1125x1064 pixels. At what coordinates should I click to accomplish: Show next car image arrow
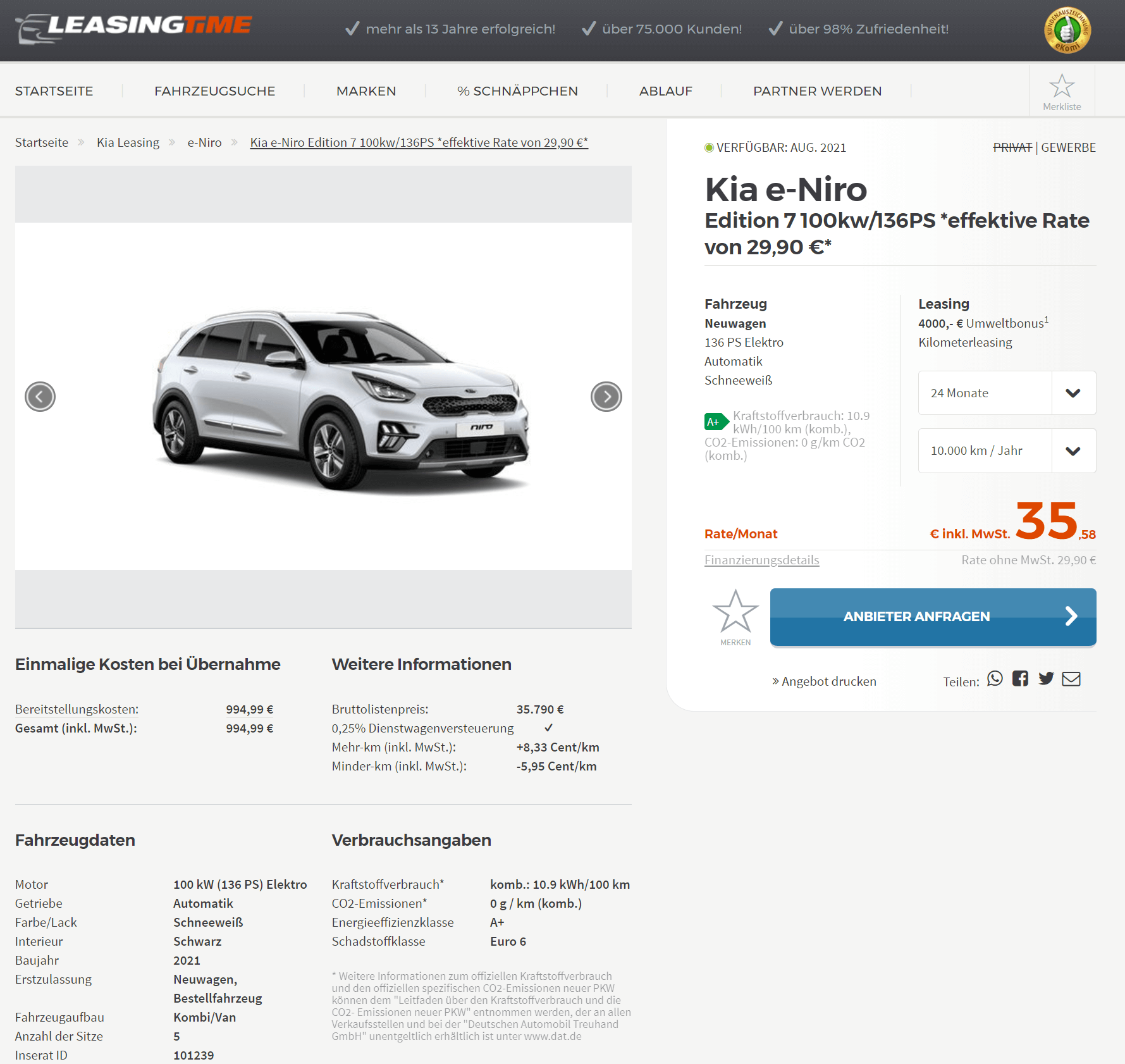coord(606,397)
